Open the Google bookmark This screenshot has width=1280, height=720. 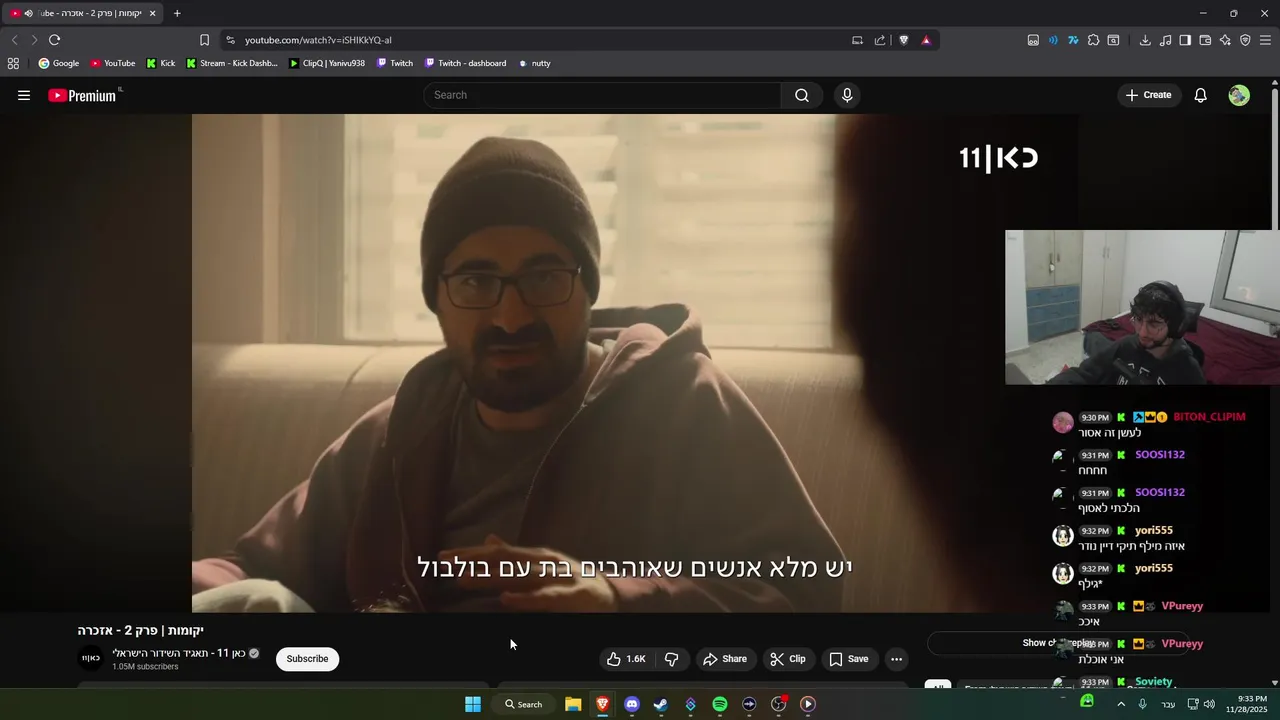point(59,63)
